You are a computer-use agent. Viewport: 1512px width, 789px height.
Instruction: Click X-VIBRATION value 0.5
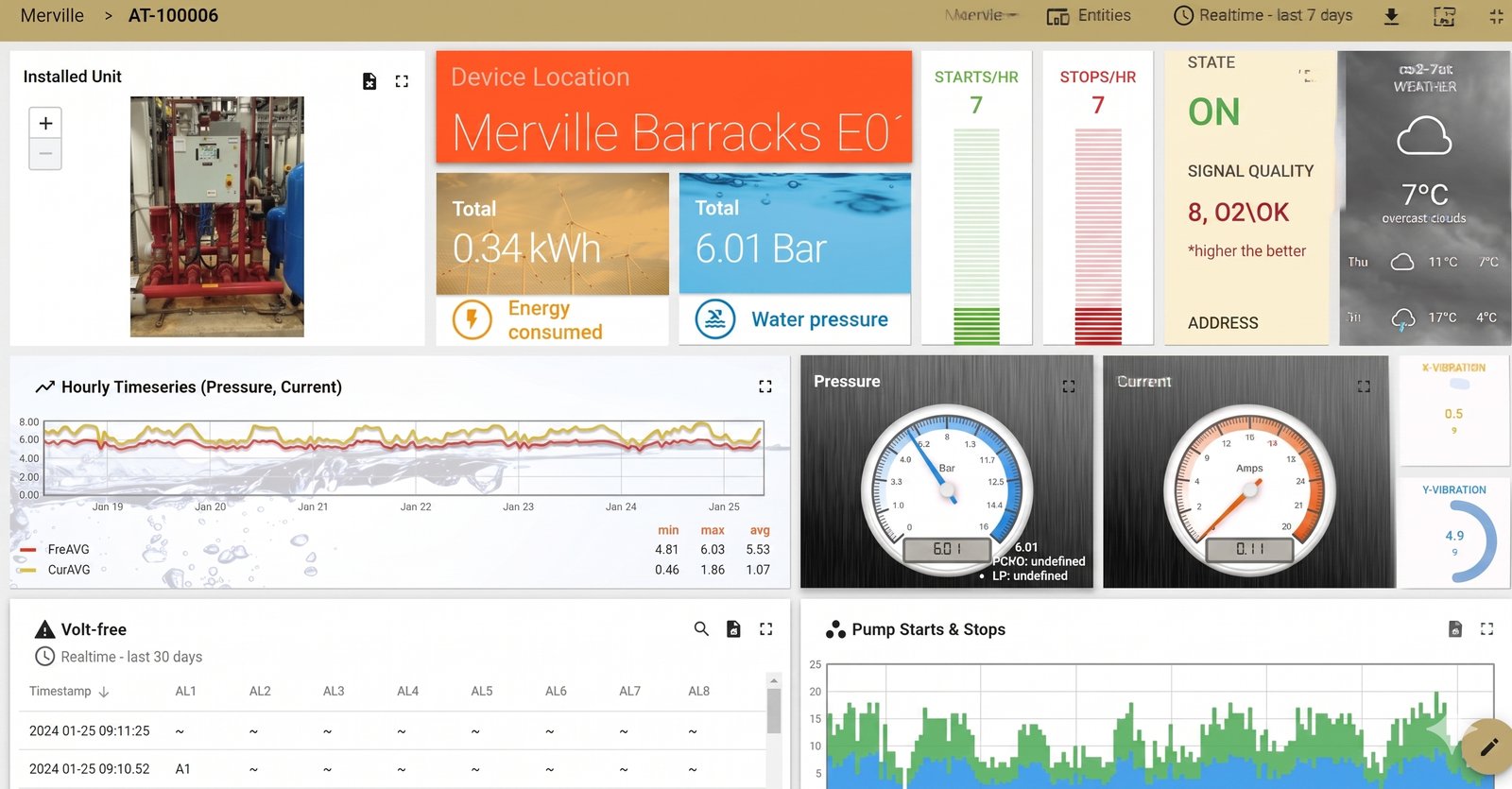[1453, 414]
